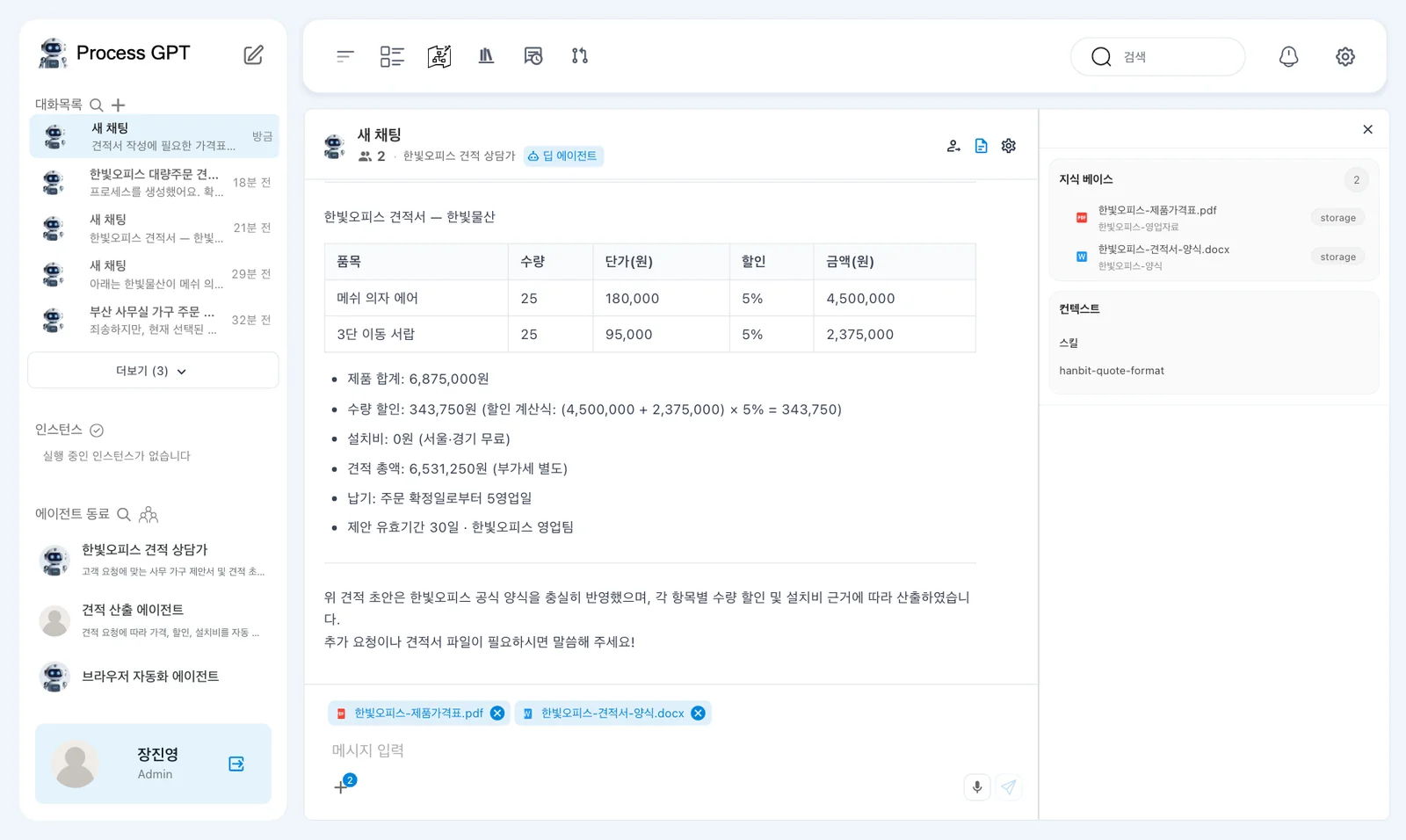
Task: Open 한빛오피스-견적서-양식.docx in knowledge base
Action: point(1163,250)
